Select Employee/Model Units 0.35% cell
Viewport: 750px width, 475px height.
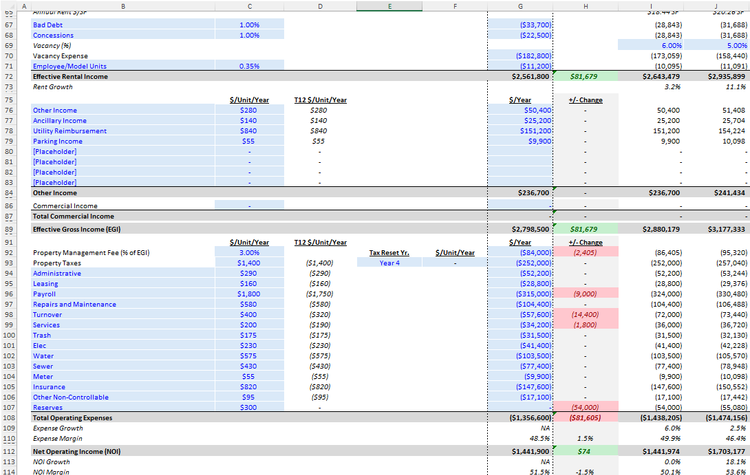tap(249, 66)
